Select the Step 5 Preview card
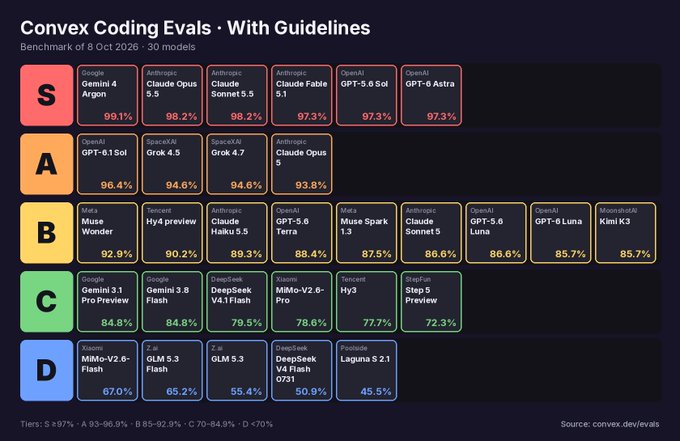This screenshot has height=441, width=680. coord(432,302)
